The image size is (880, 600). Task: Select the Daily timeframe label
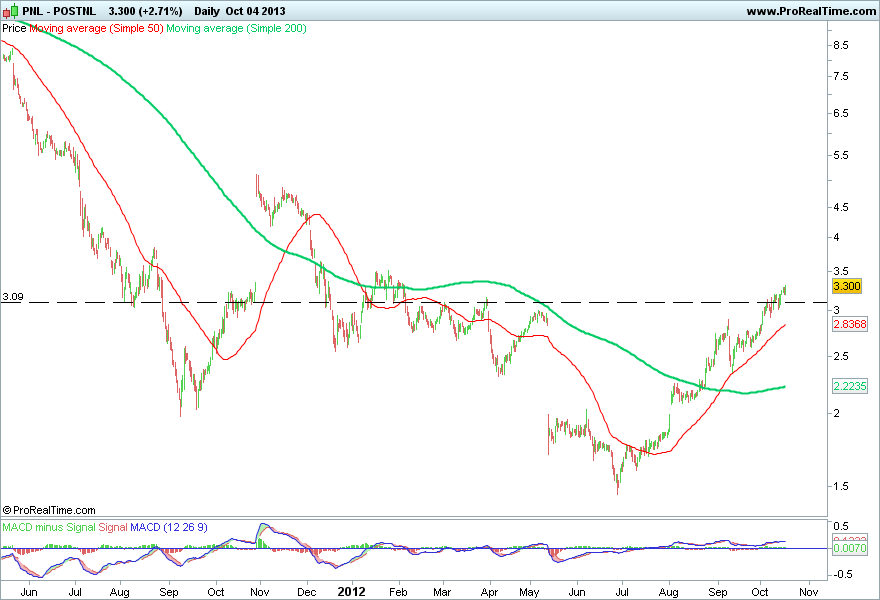tap(207, 11)
